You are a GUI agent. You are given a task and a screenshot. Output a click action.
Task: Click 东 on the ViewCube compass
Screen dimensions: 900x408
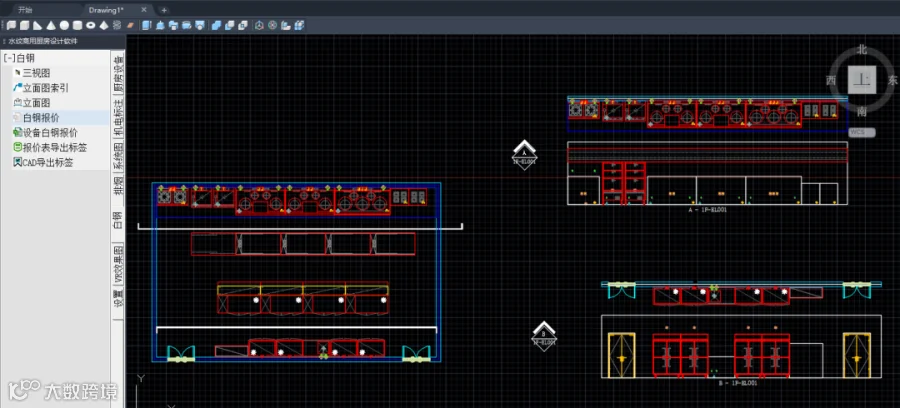click(x=892, y=80)
